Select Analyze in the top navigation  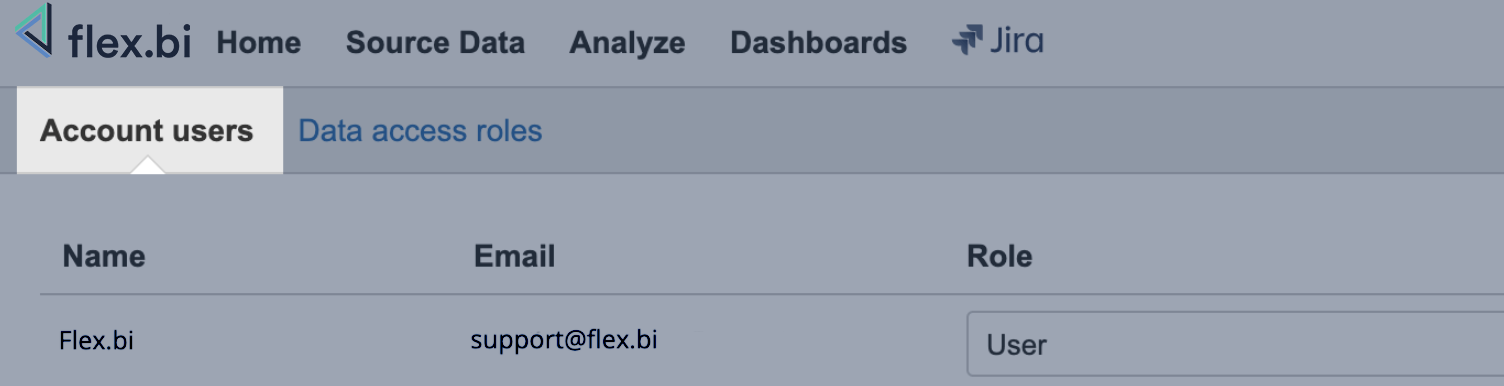coord(627,43)
